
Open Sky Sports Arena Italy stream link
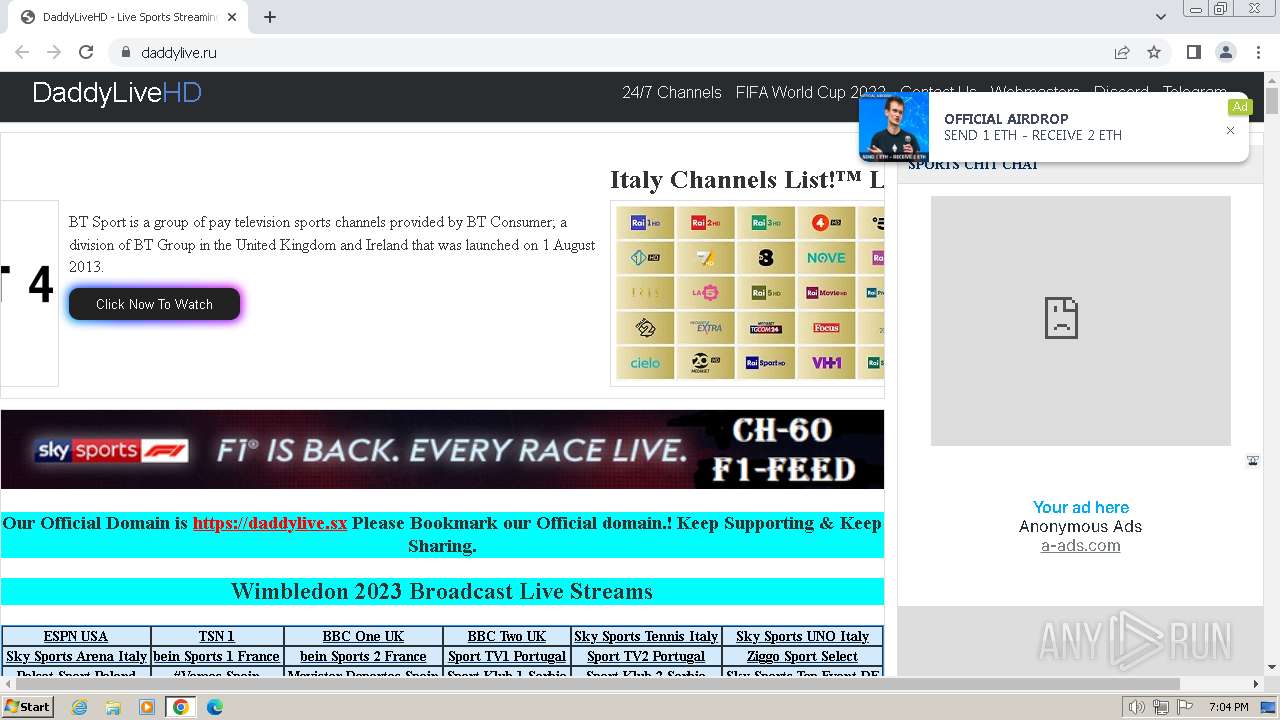[76, 656]
